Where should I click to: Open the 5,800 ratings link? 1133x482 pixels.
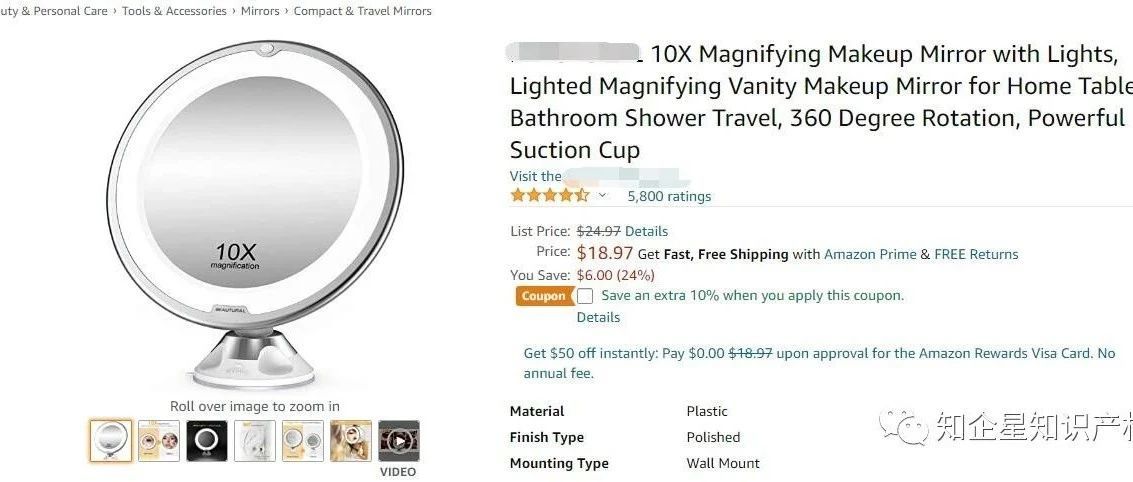tap(669, 196)
